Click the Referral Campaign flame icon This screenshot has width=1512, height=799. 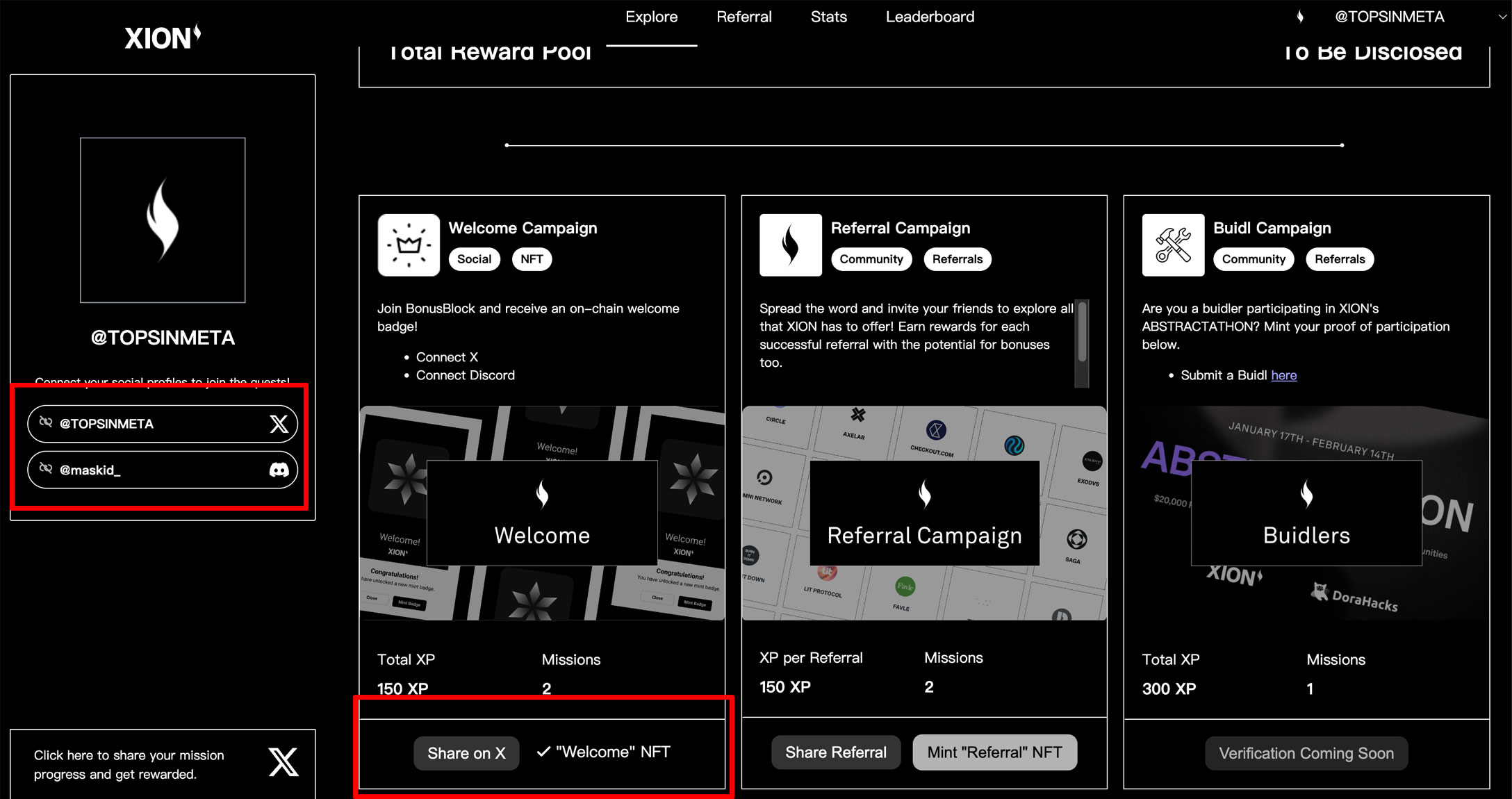pos(791,245)
